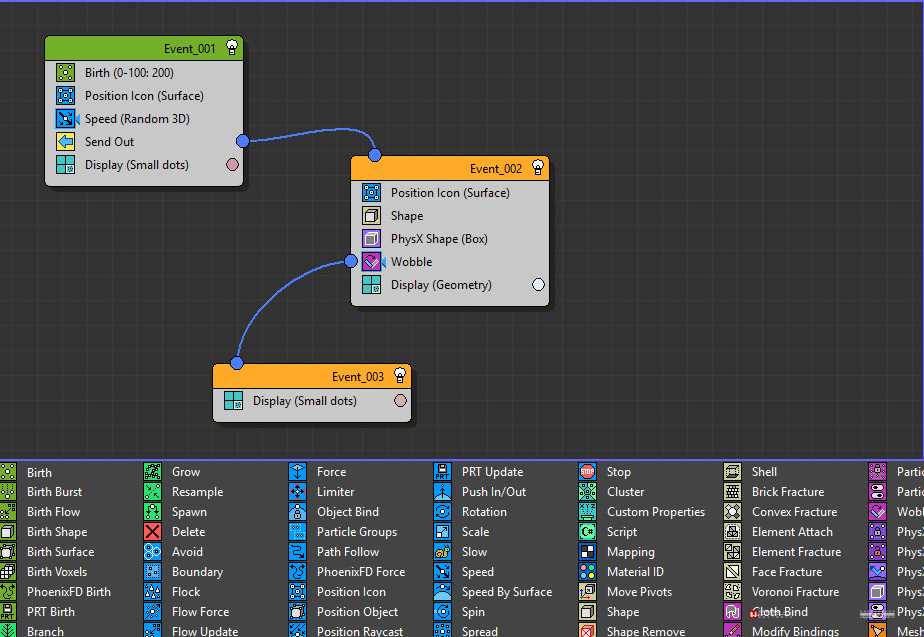Click Birth (0-100: 200) operator icon
924x637 pixels.
tap(65, 72)
